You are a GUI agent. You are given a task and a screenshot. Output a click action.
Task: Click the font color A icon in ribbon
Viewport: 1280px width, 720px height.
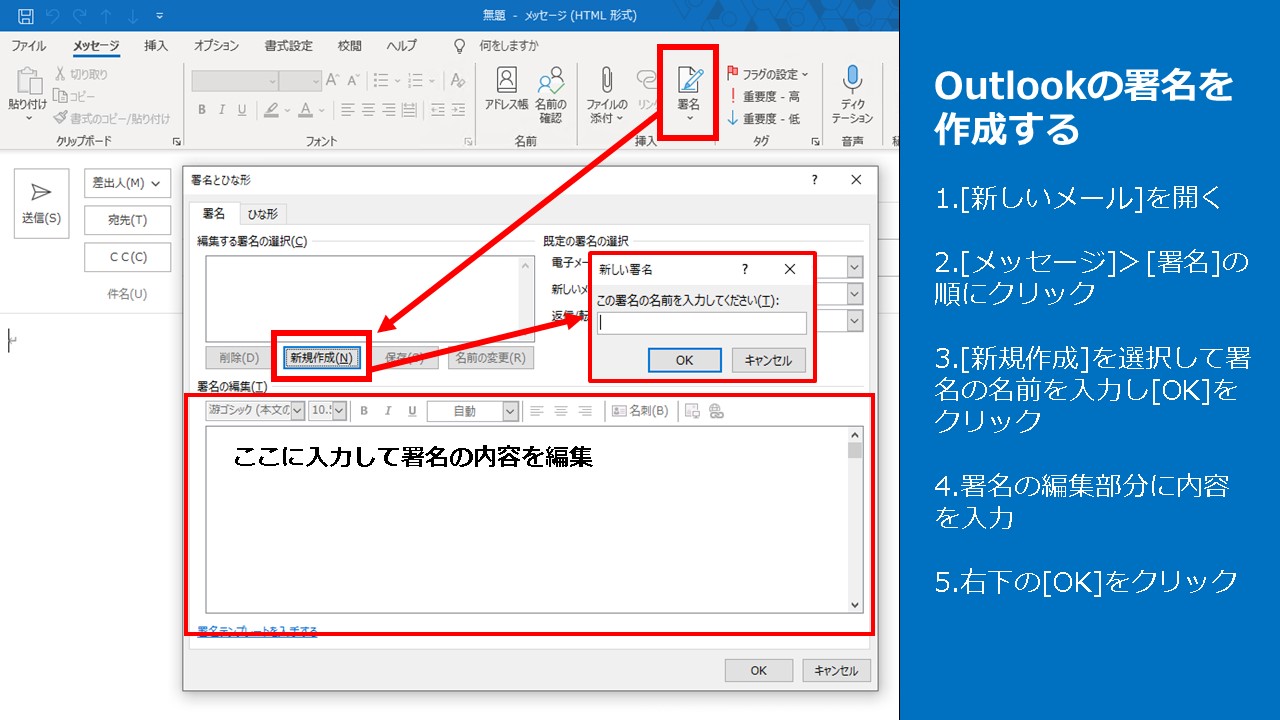[x=306, y=110]
